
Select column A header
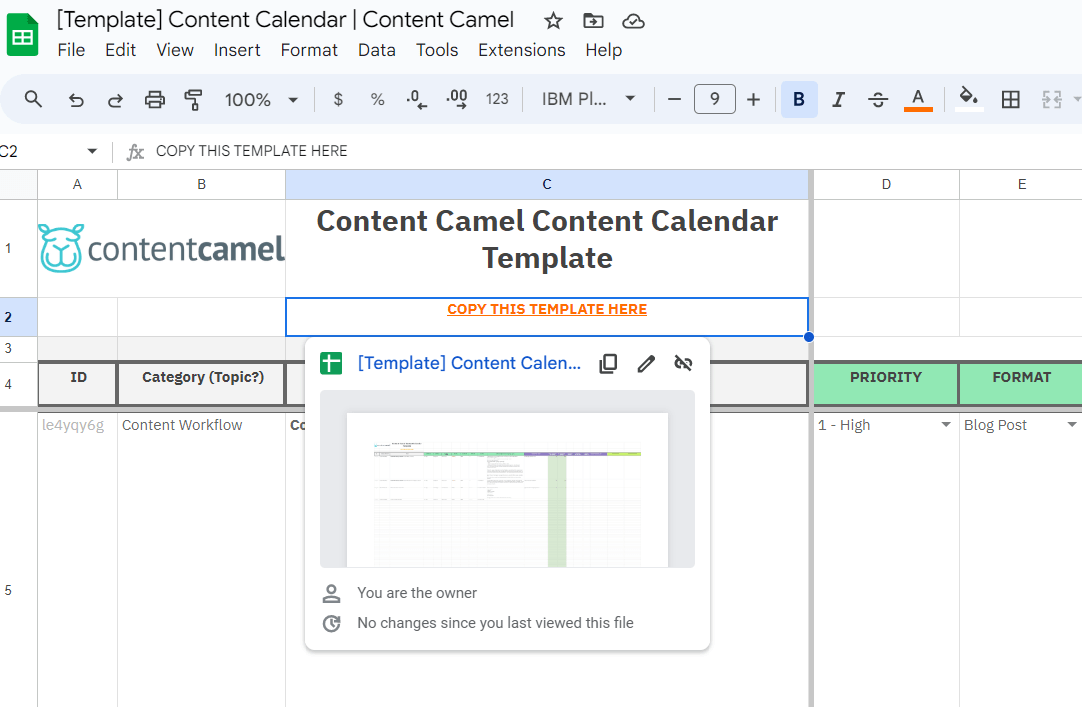[77, 184]
